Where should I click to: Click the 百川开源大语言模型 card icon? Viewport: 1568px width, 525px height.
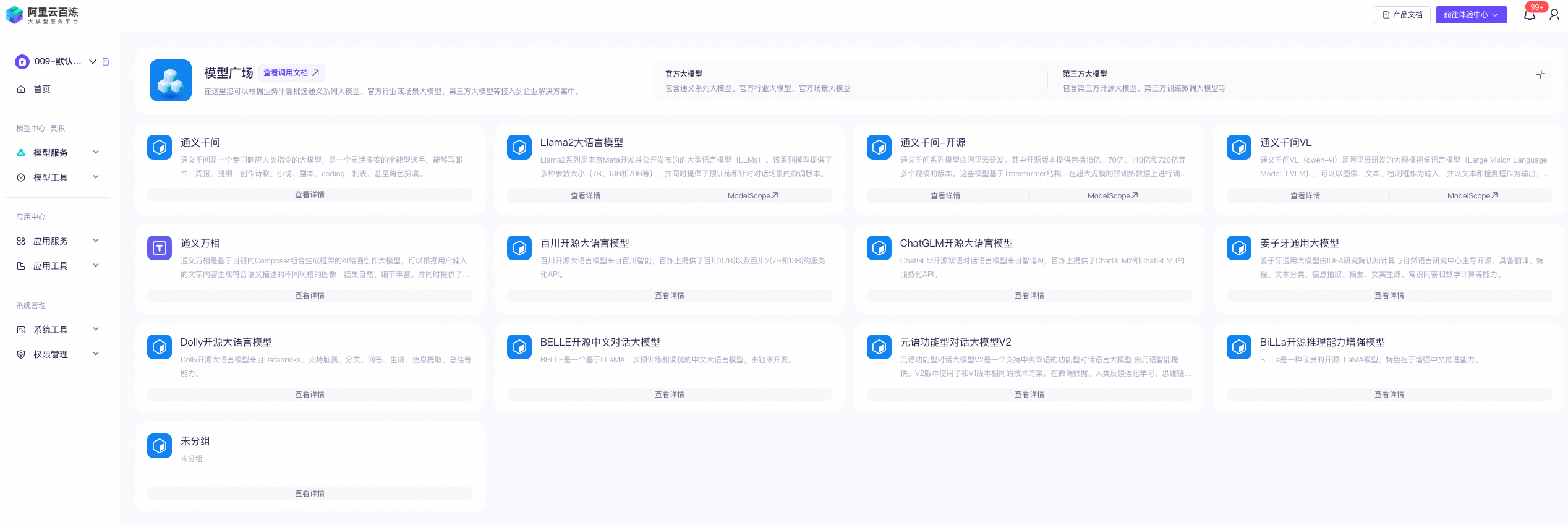tap(519, 248)
